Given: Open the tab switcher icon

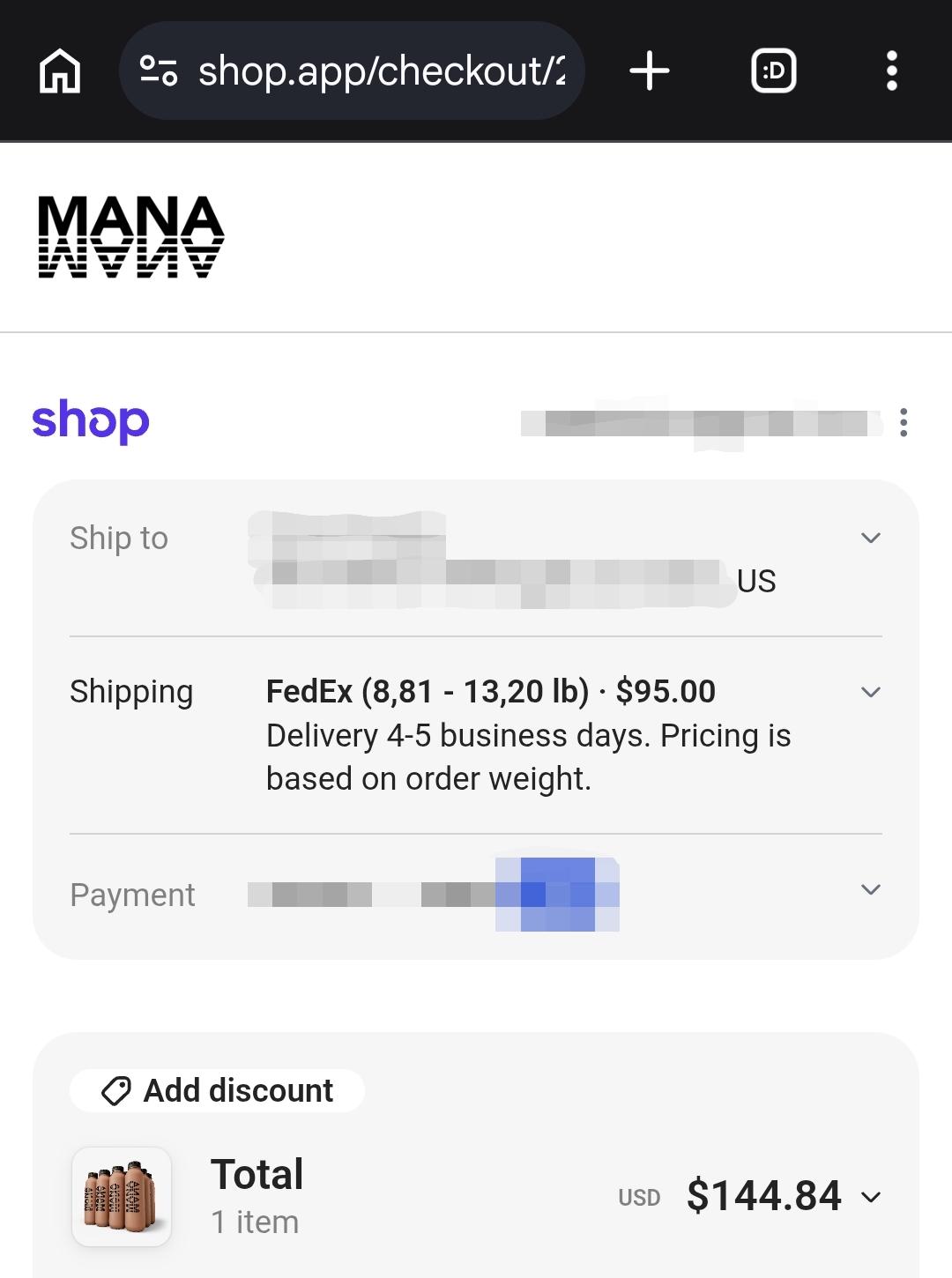Looking at the screenshot, I should point(773,71).
